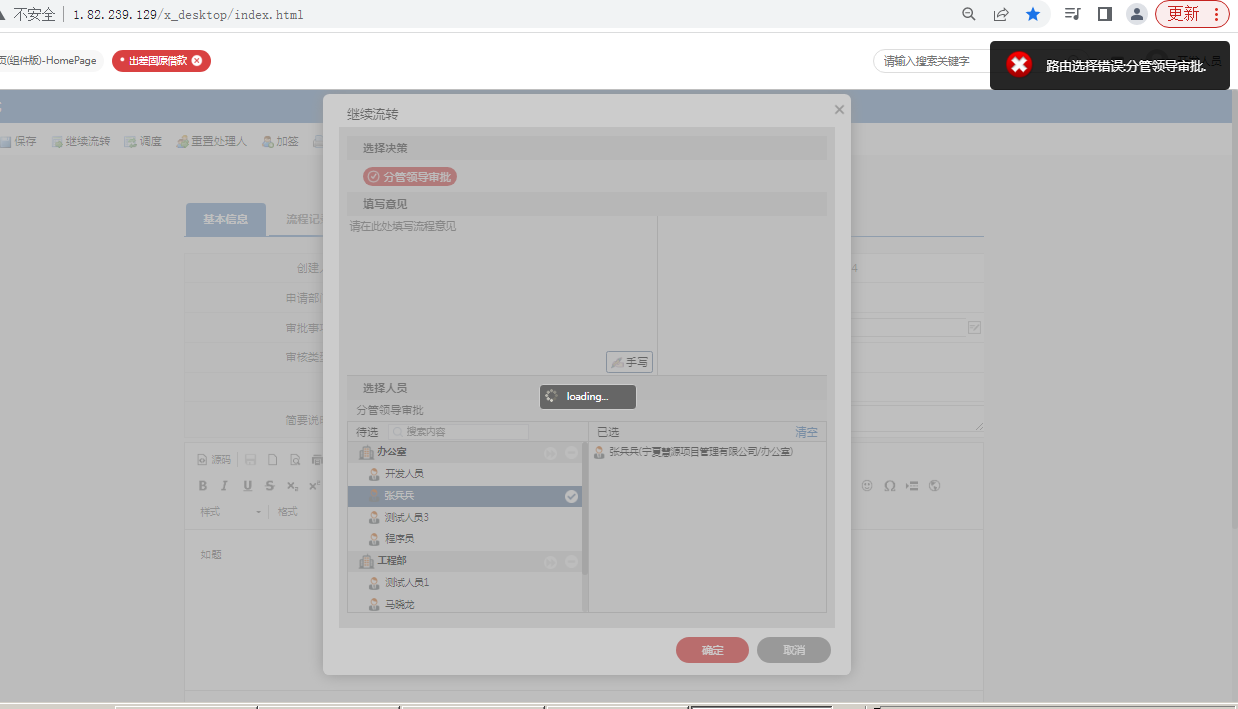Viewport: 1238px width, 709px height.
Task: Open the 基本信息 tab
Action: coord(226,219)
